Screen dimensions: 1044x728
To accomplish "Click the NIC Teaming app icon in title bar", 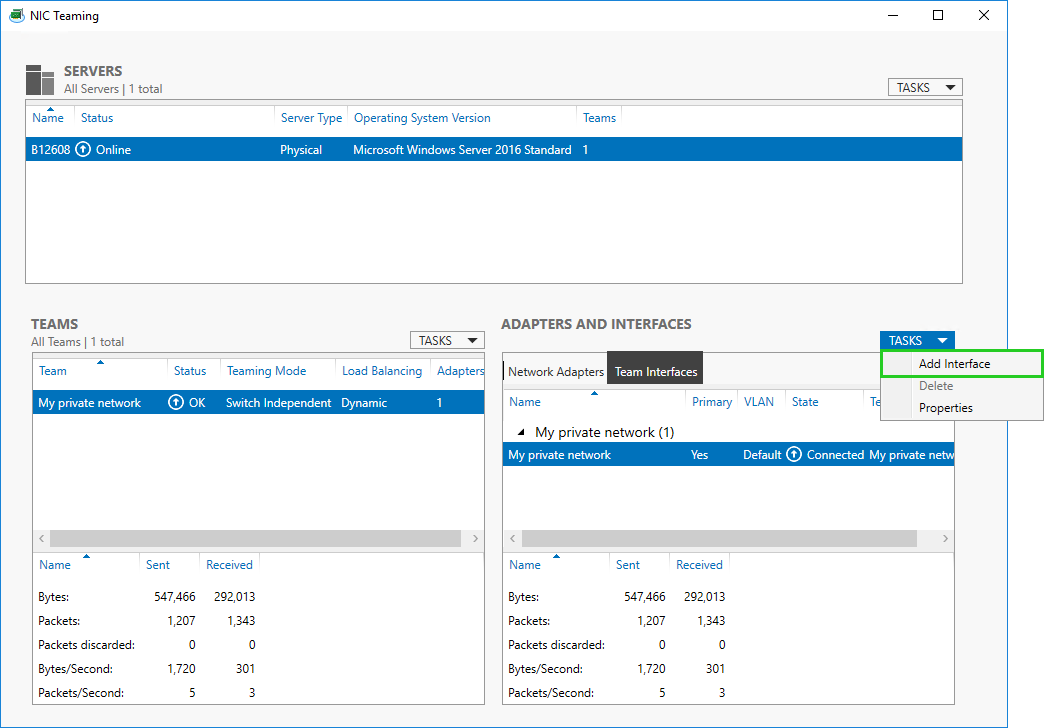I will [16, 16].
